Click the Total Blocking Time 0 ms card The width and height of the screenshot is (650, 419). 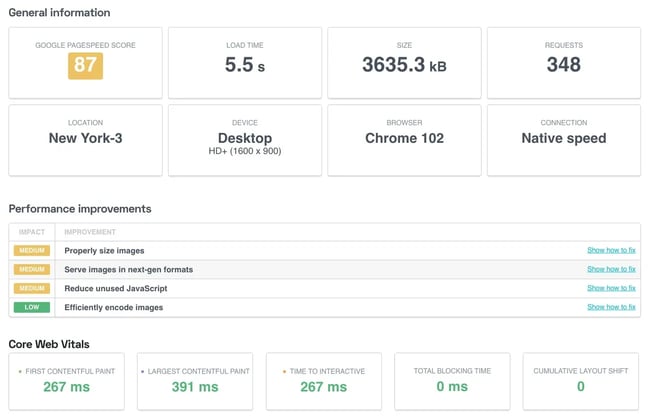coord(452,381)
